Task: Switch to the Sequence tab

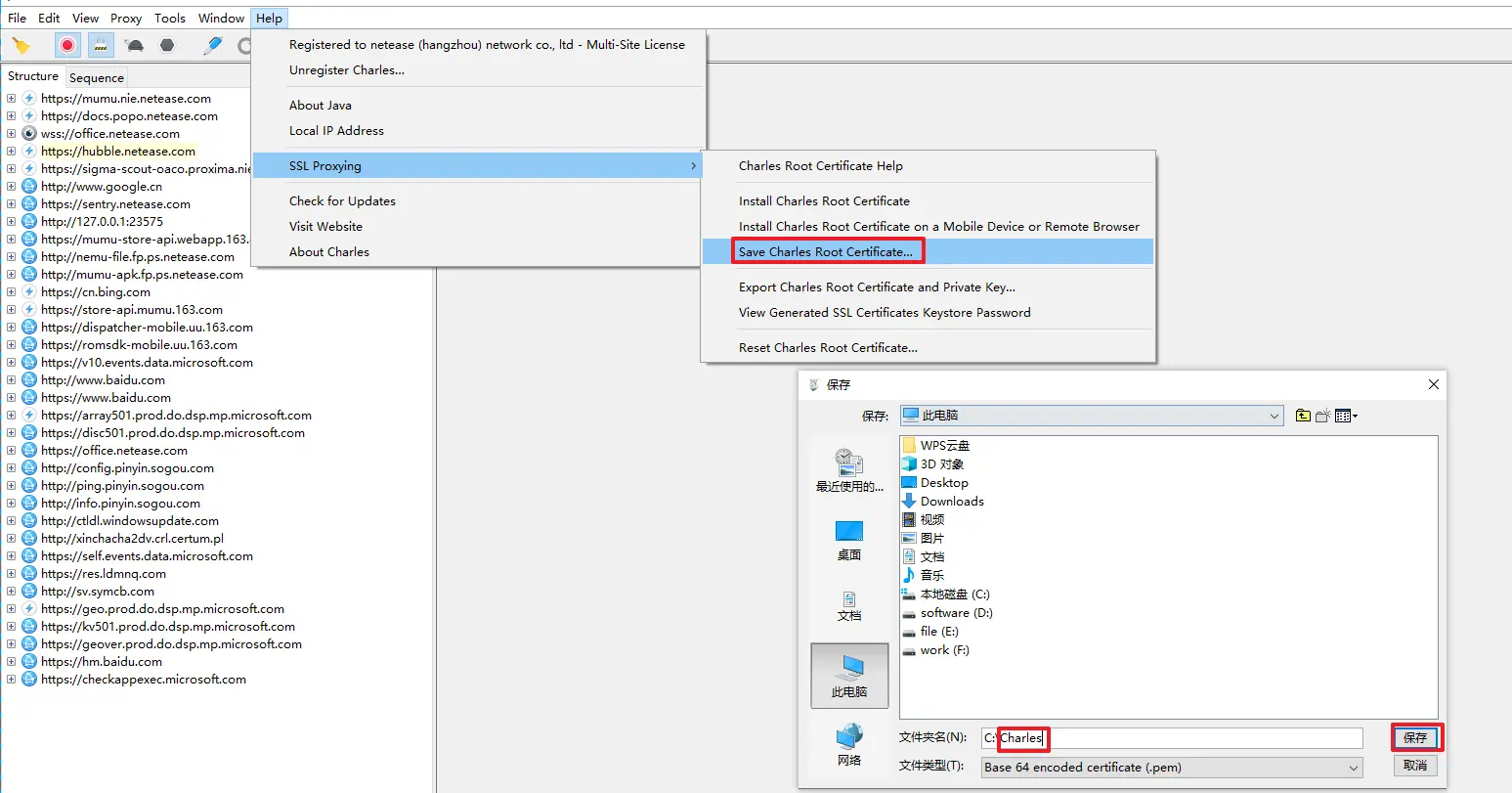Action: [x=97, y=78]
